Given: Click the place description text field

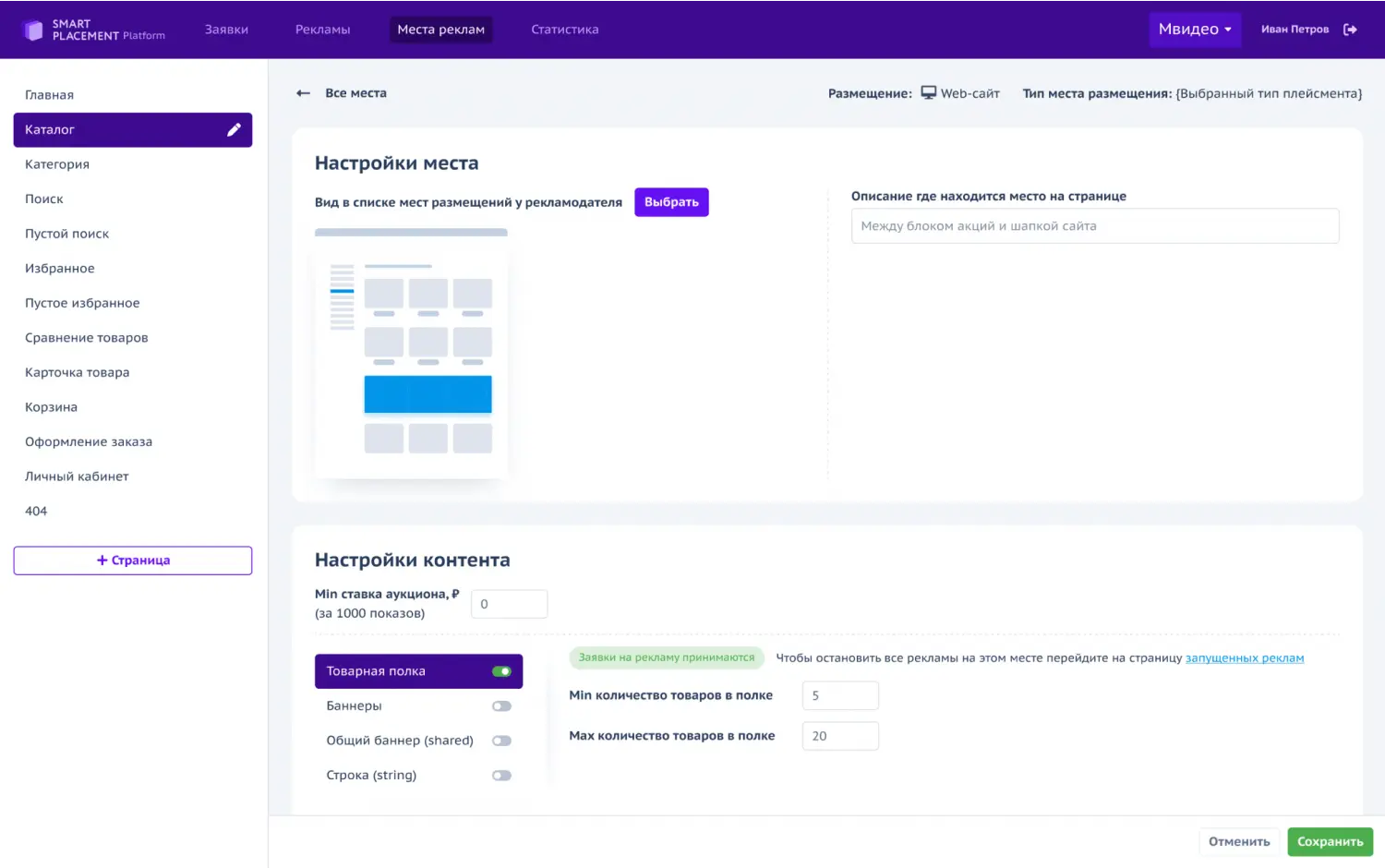Looking at the screenshot, I should [x=1094, y=226].
